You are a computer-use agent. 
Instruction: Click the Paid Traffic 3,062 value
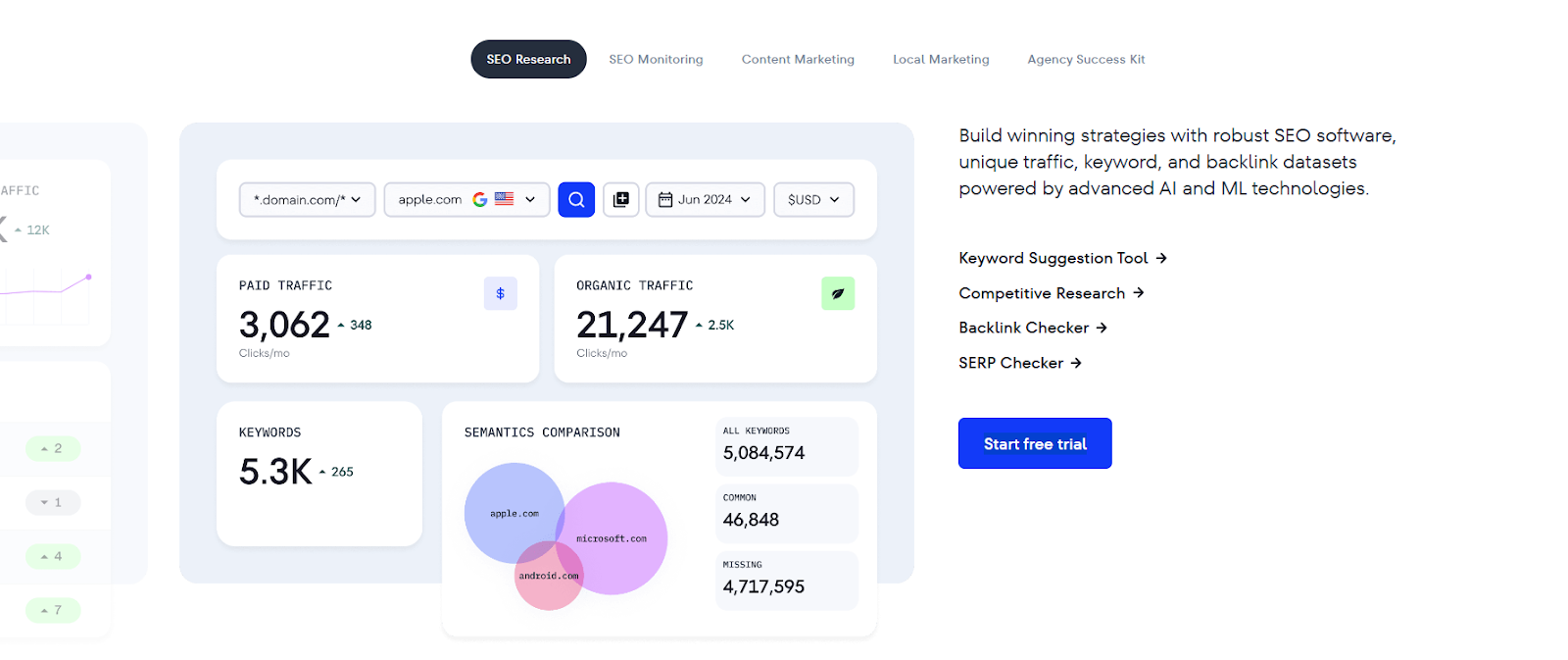click(x=284, y=325)
